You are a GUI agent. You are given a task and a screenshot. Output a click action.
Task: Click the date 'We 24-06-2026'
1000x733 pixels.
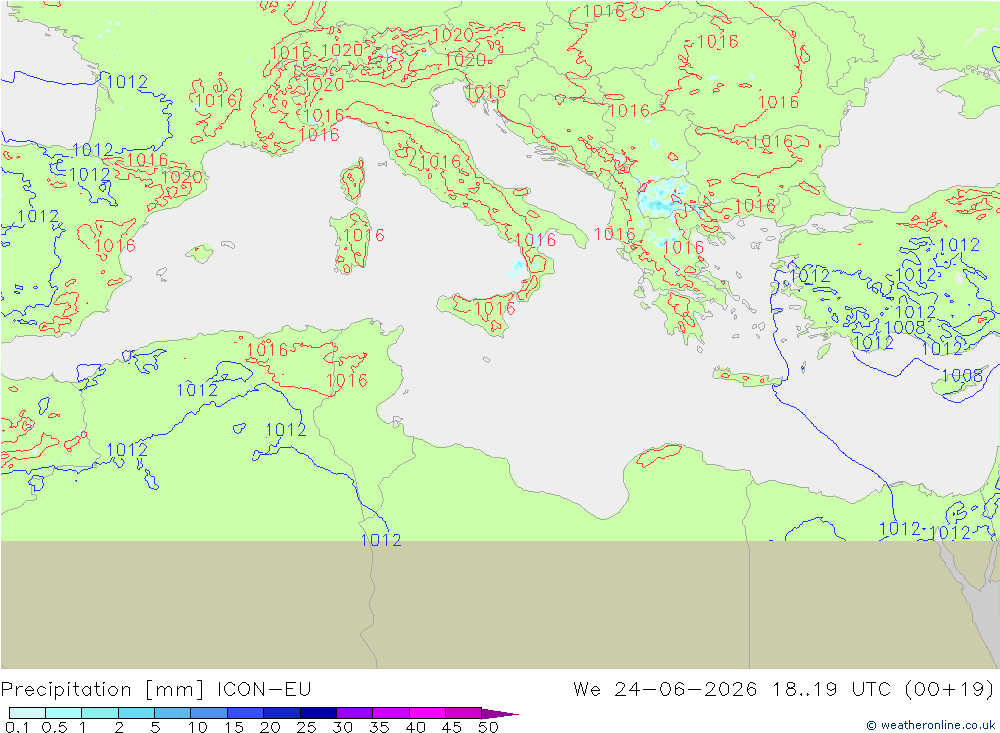pos(665,690)
